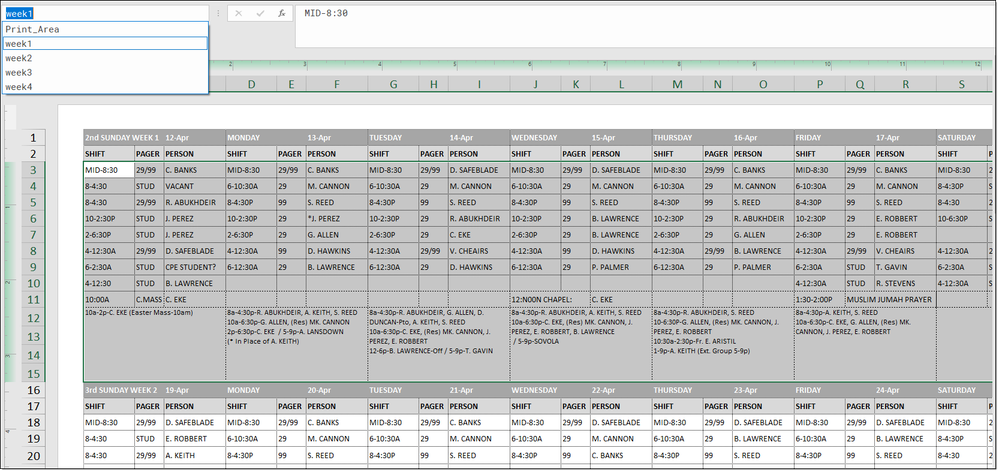Select column O header
This screenshot has width=999, height=472.
(763, 84)
